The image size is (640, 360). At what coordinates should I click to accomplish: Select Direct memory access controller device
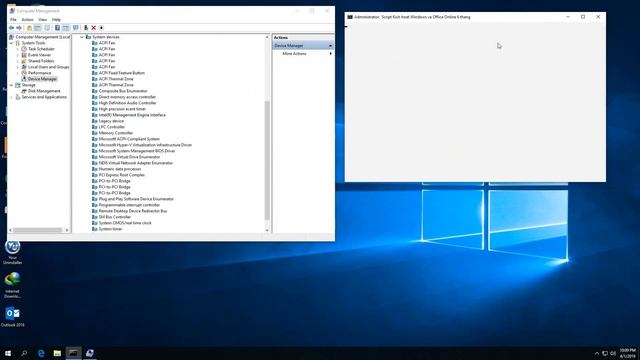pos(127,97)
